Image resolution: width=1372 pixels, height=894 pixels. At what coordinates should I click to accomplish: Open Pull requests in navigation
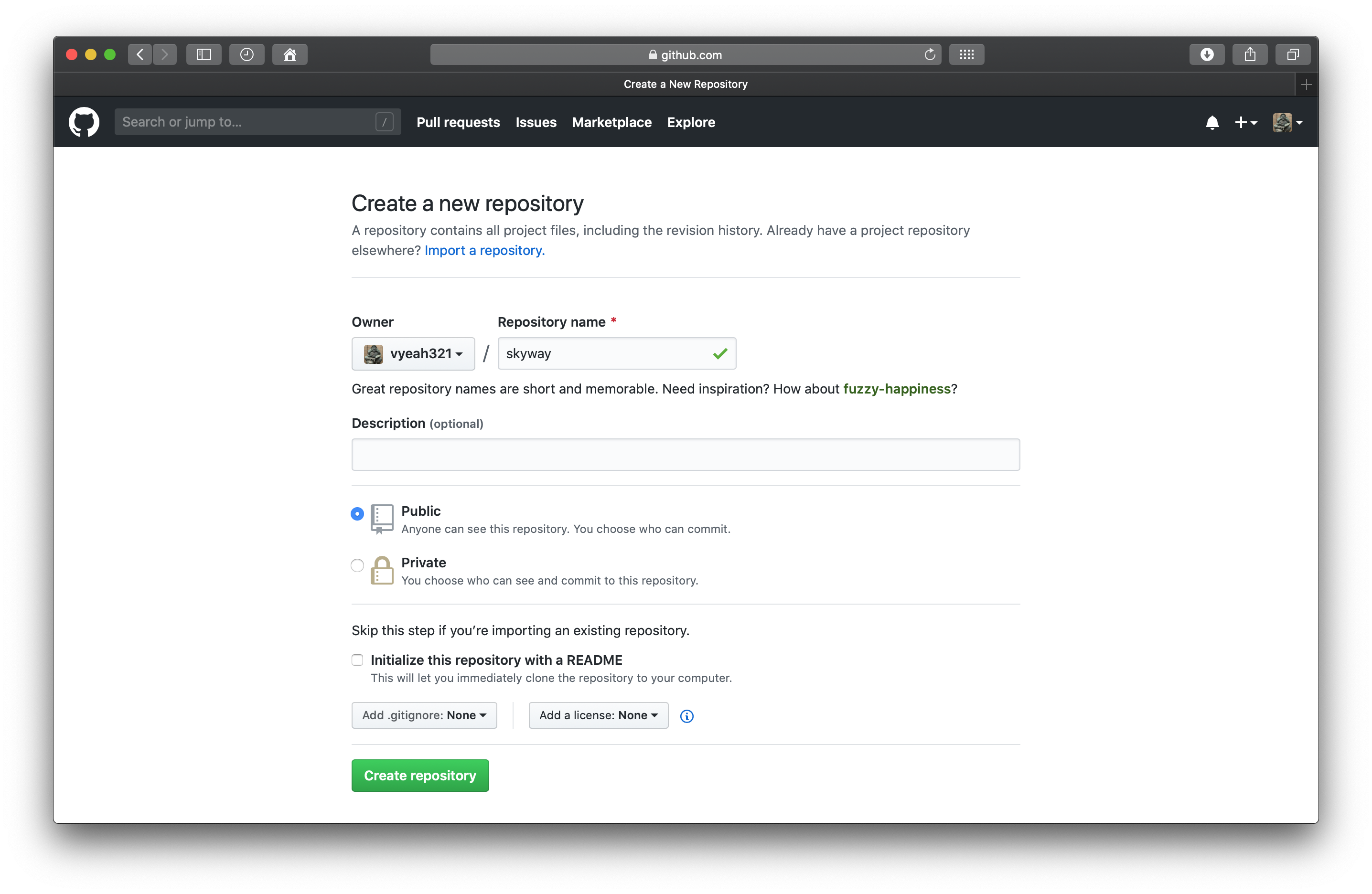click(x=458, y=122)
